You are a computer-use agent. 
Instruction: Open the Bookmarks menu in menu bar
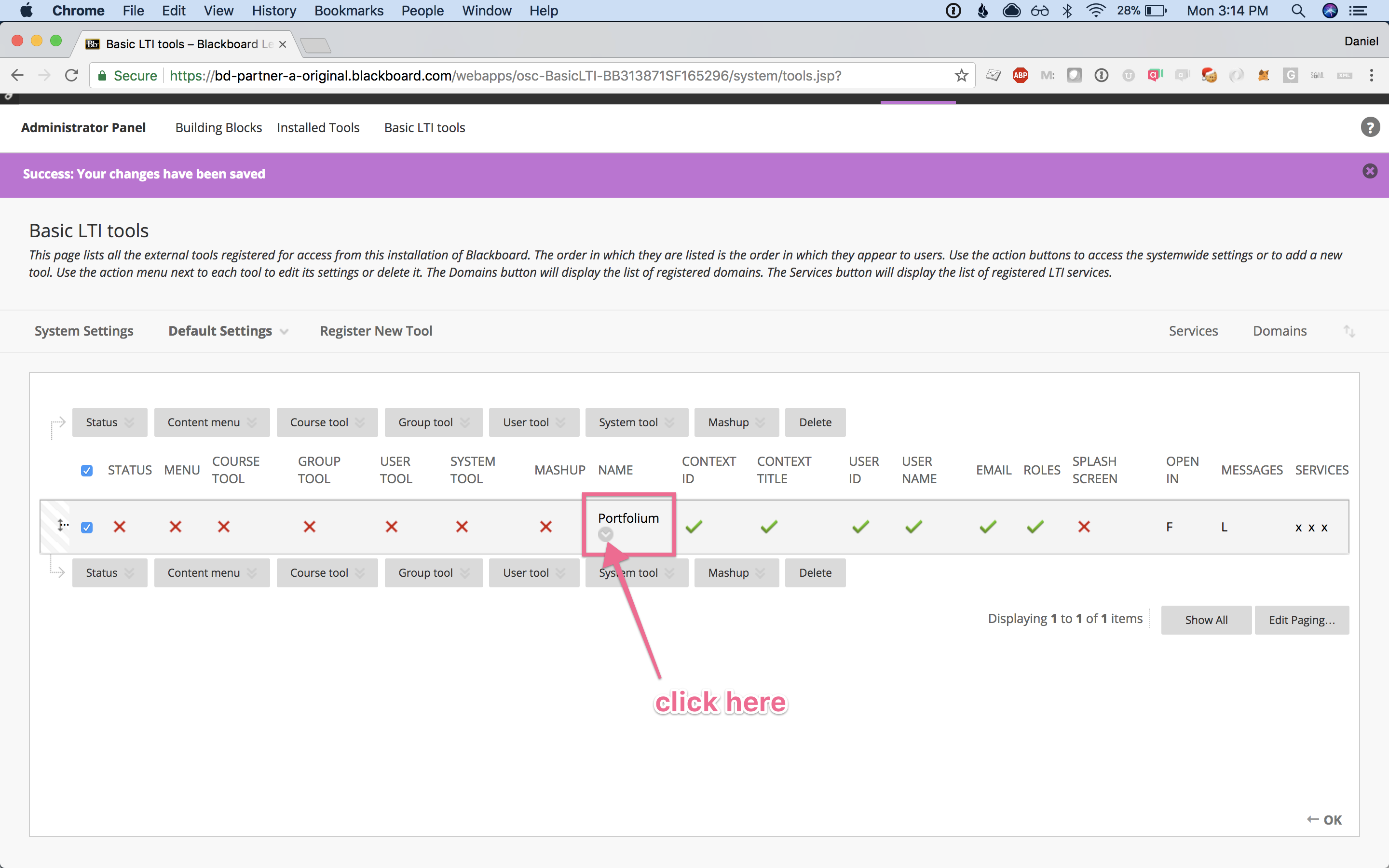pyautogui.click(x=348, y=11)
